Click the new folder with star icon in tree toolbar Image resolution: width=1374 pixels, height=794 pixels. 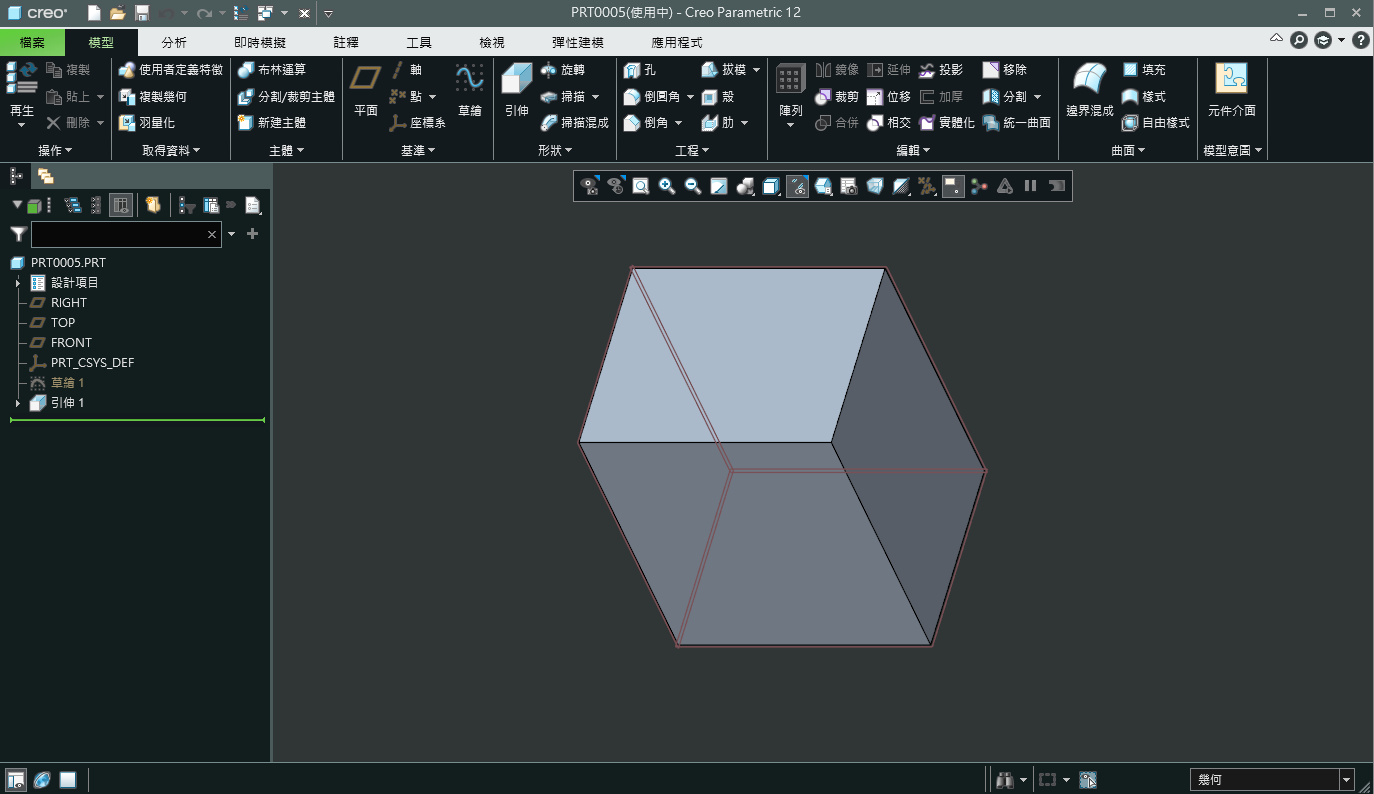tap(153, 205)
